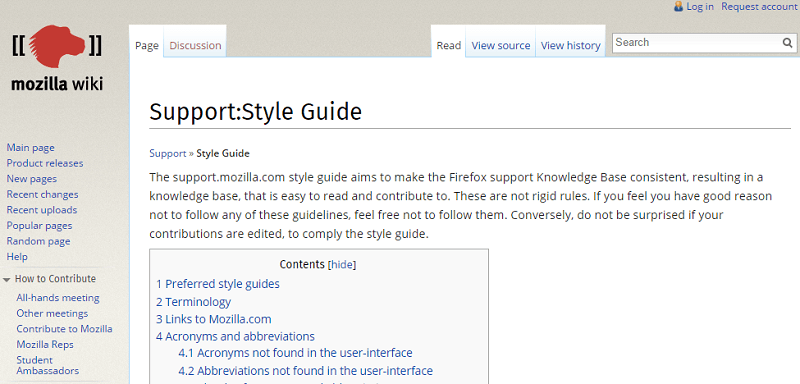Open the Help sidebar link
The width and height of the screenshot is (800, 384).
pos(17,257)
